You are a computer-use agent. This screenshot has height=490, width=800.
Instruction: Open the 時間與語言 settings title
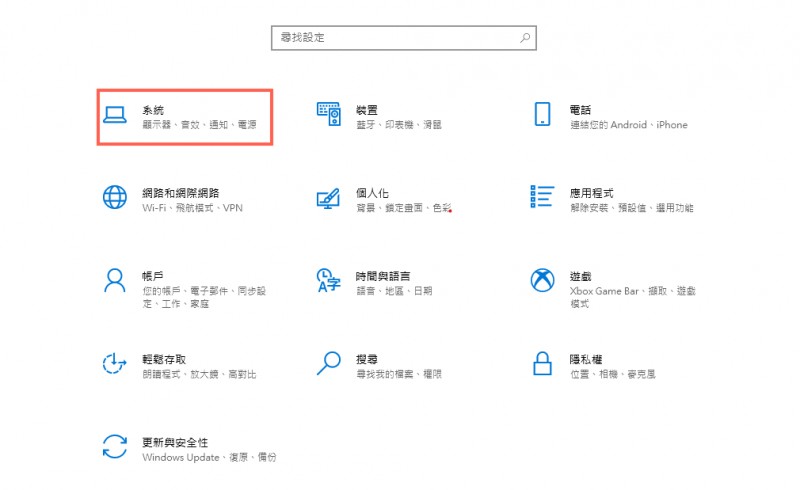point(383,276)
